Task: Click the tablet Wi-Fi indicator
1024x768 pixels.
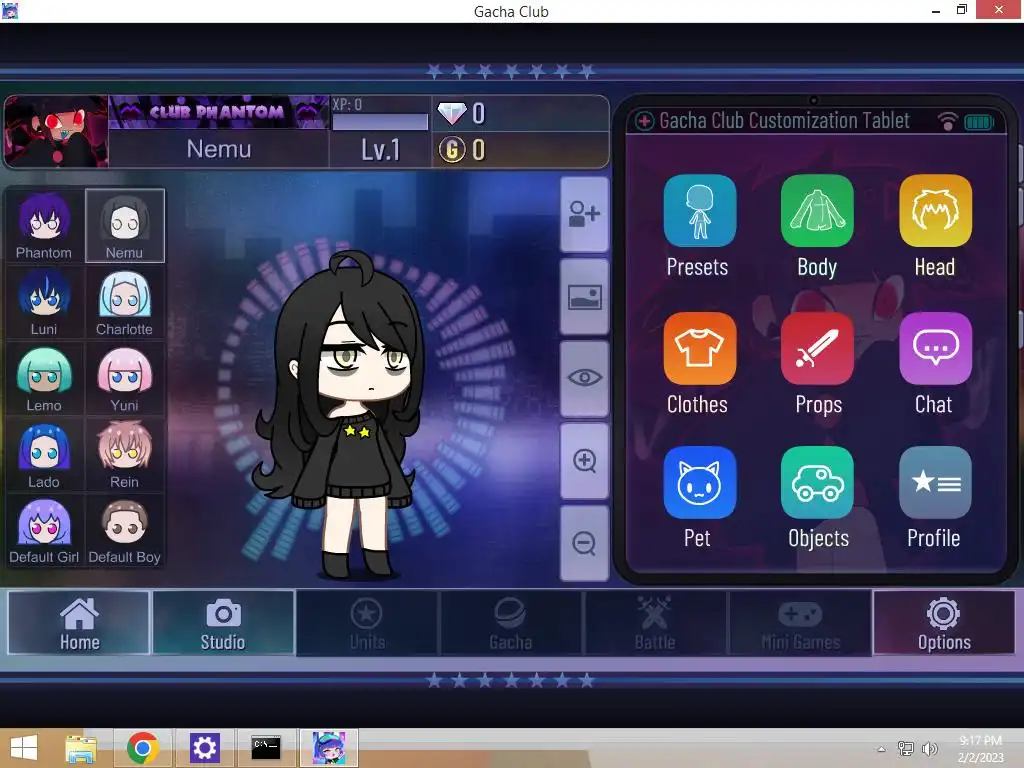Action: [x=948, y=121]
